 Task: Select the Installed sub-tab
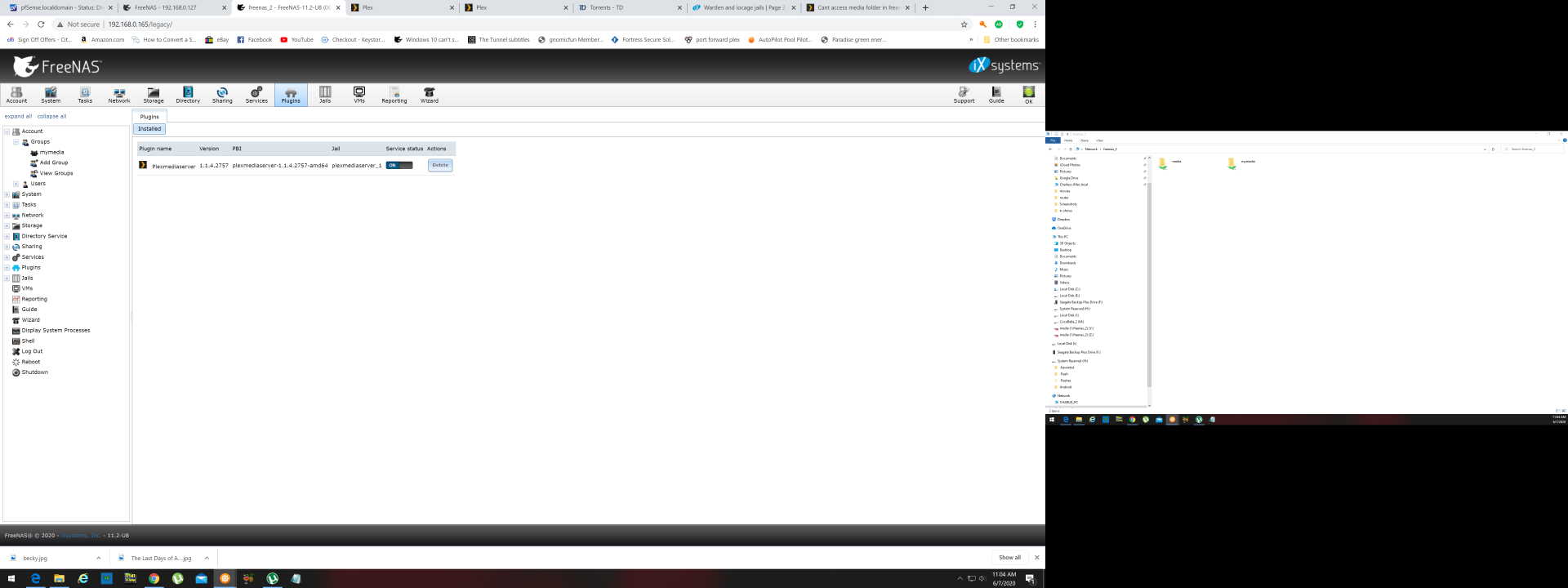coord(149,129)
